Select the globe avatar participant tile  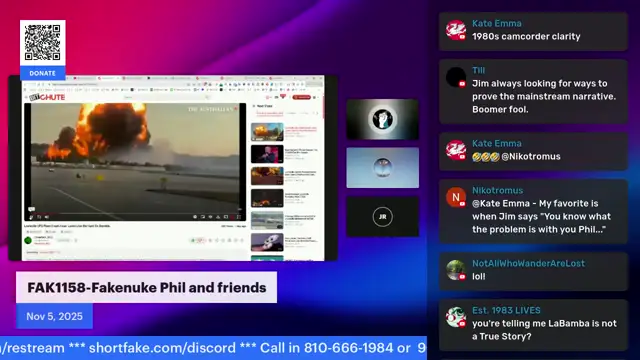[382, 168]
